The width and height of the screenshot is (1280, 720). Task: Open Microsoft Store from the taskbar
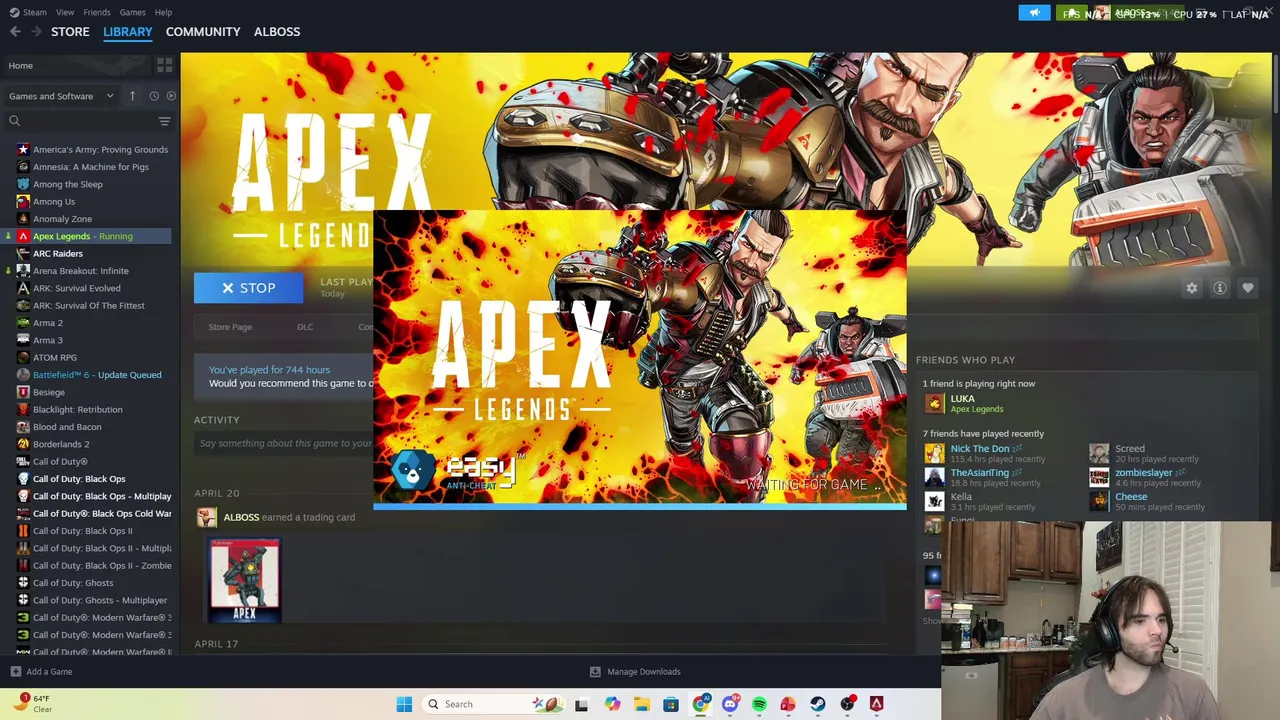pyautogui.click(x=671, y=704)
